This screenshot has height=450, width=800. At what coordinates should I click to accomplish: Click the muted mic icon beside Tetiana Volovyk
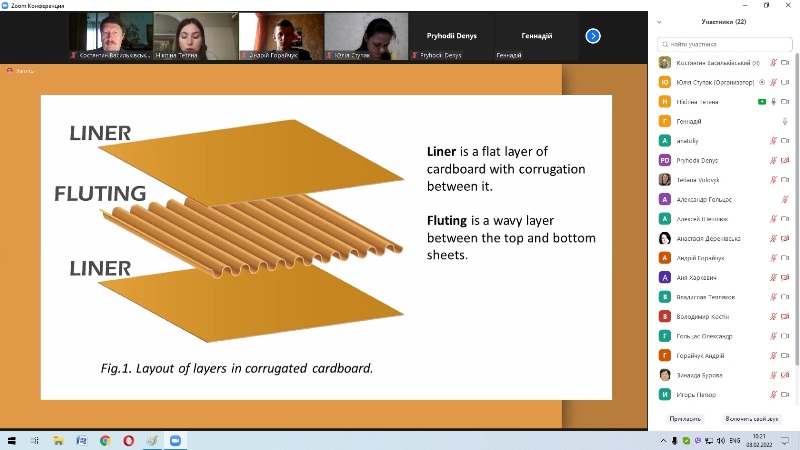[x=773, y=180]
